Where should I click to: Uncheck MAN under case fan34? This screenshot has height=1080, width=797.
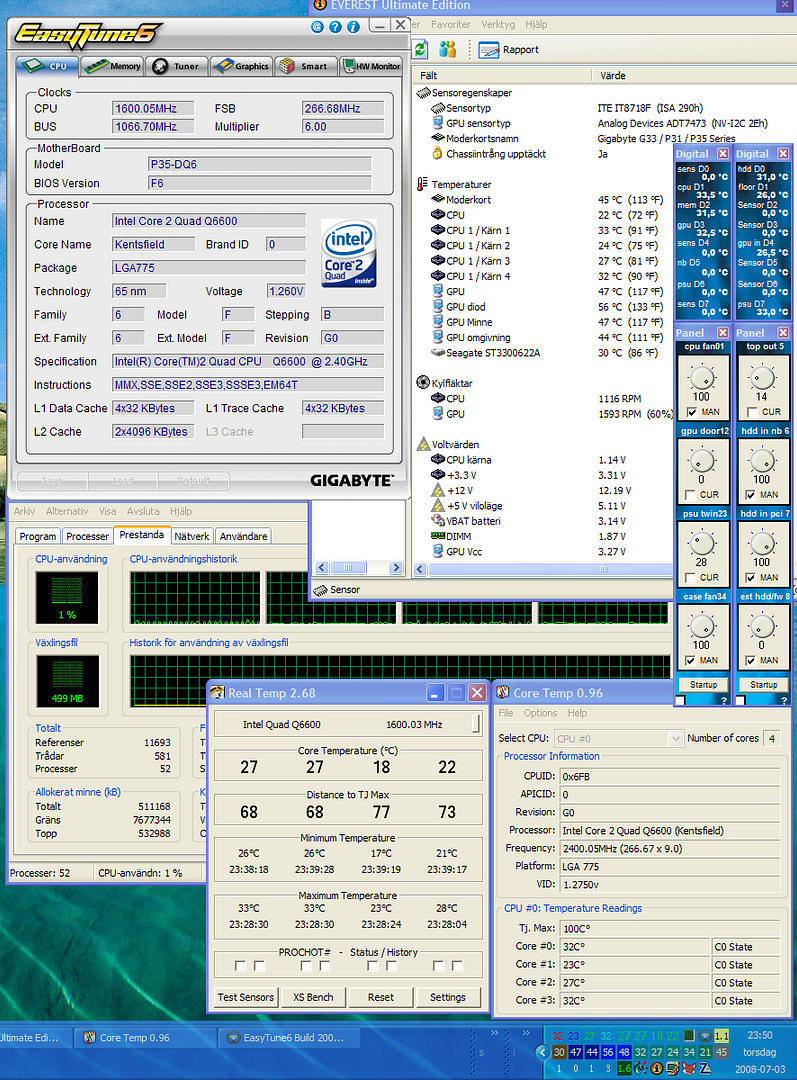point(690,660)
